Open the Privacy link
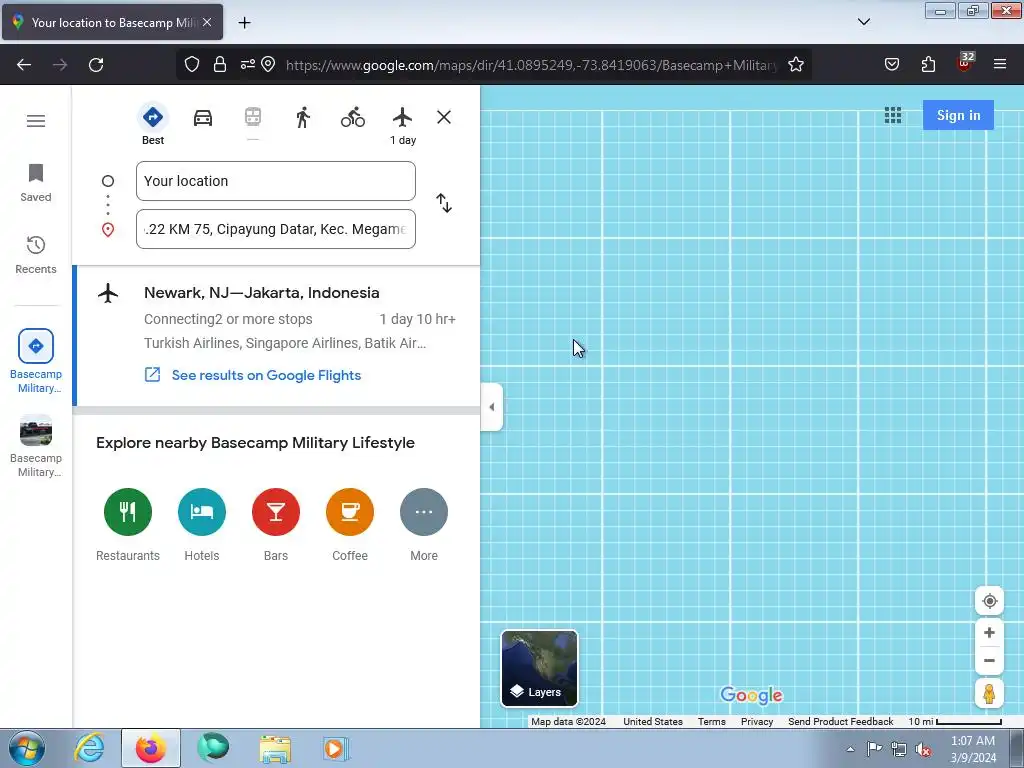The image size is (1024, 768). click(757, 722)
